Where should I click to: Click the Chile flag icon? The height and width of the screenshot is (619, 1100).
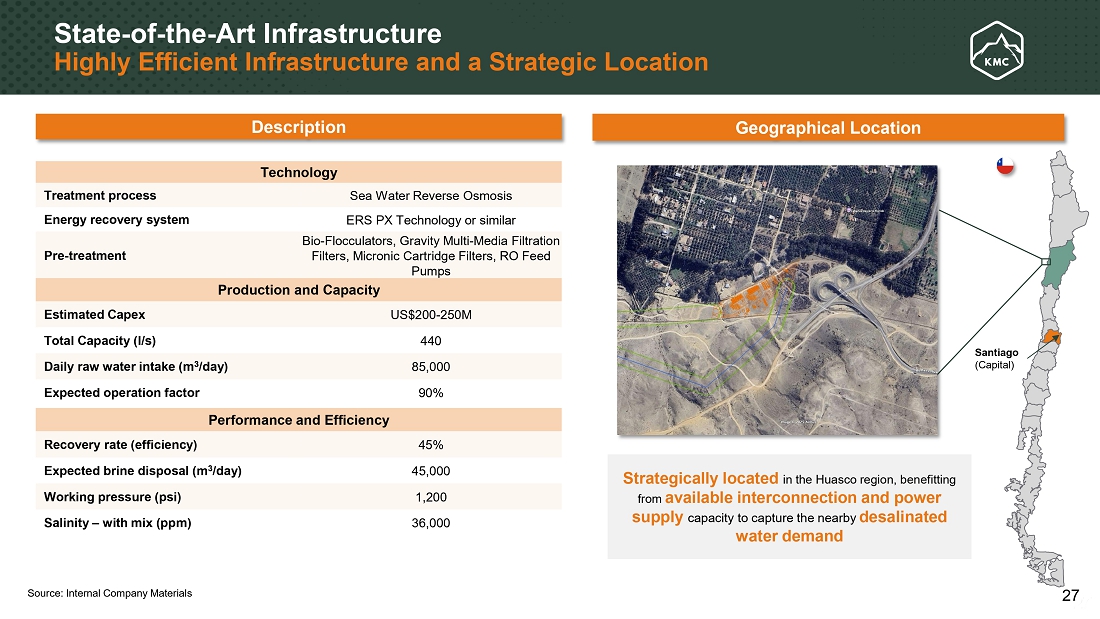(1005, 166)
